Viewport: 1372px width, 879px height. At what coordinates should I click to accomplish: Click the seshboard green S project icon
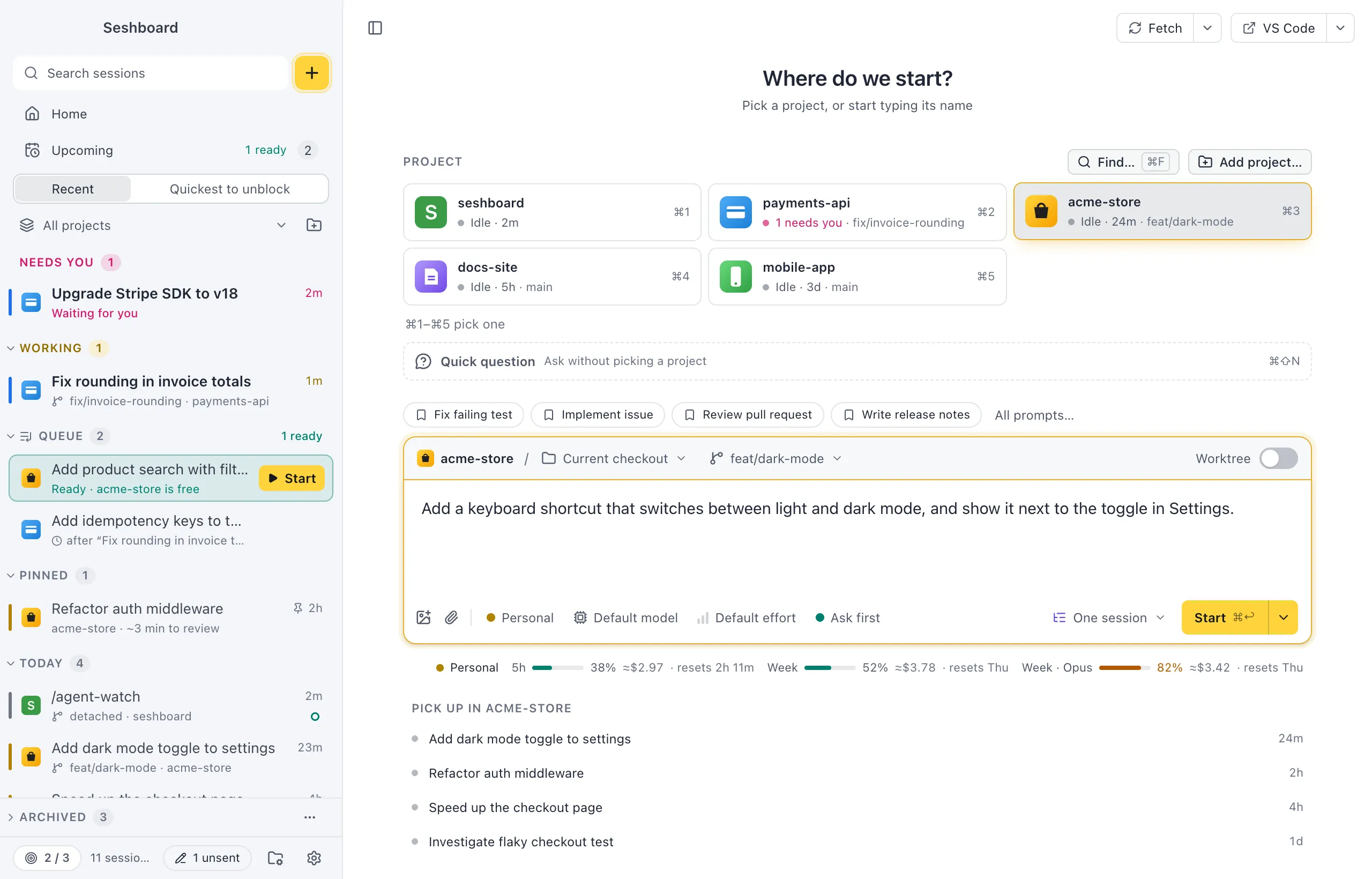coord(431,212)
